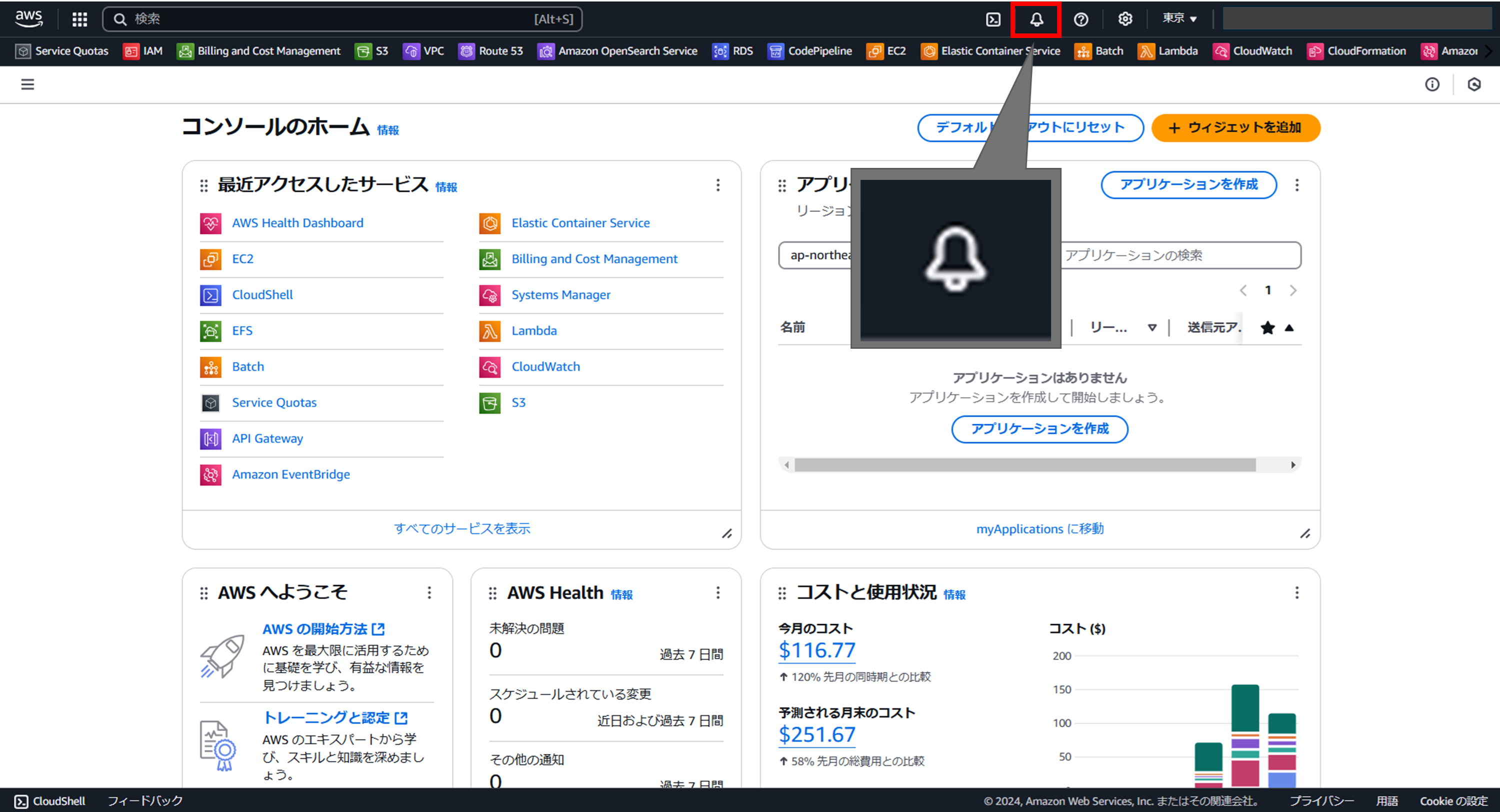
Task: Sort by favorite star column arrow
Action: click(x=1289, y=328)
